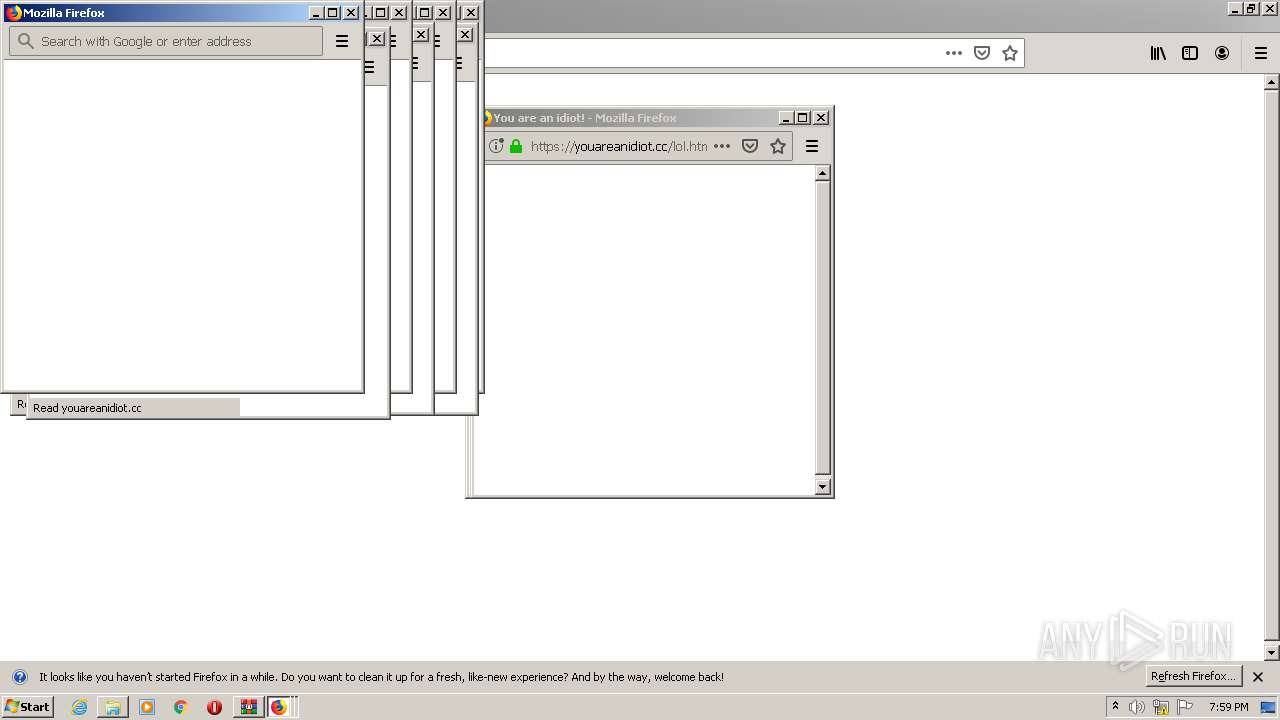Restore down the main Firefox window
This screenshot has width=1280, height=720.
click(x=1251, y=9)
